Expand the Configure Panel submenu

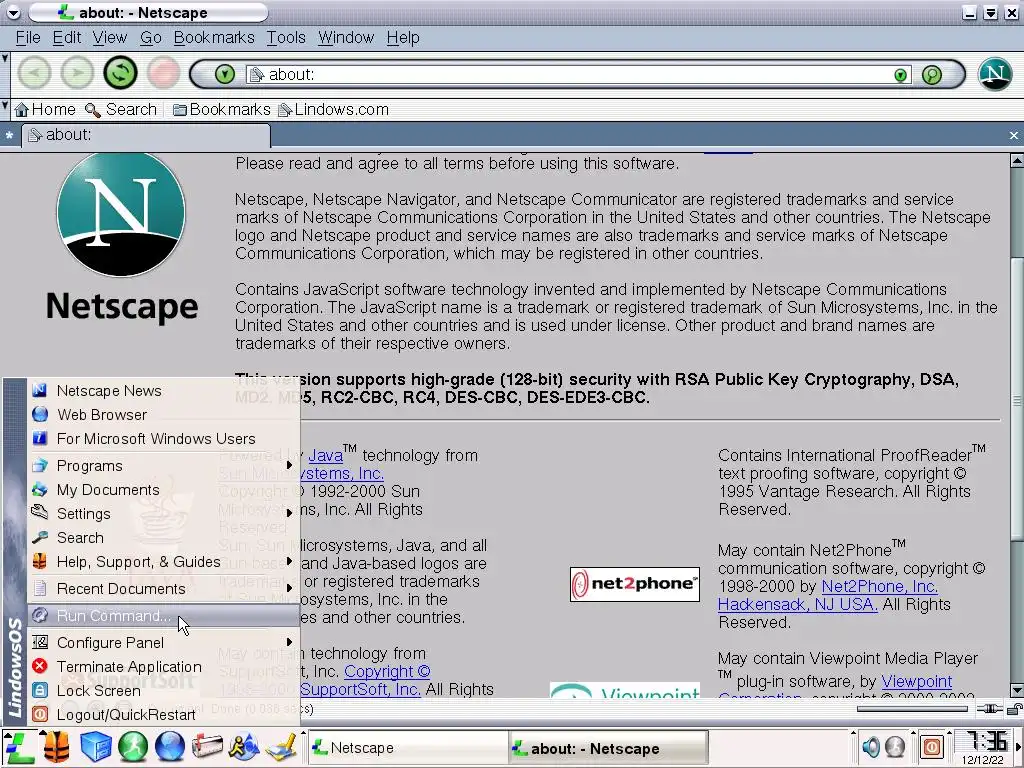163,643
